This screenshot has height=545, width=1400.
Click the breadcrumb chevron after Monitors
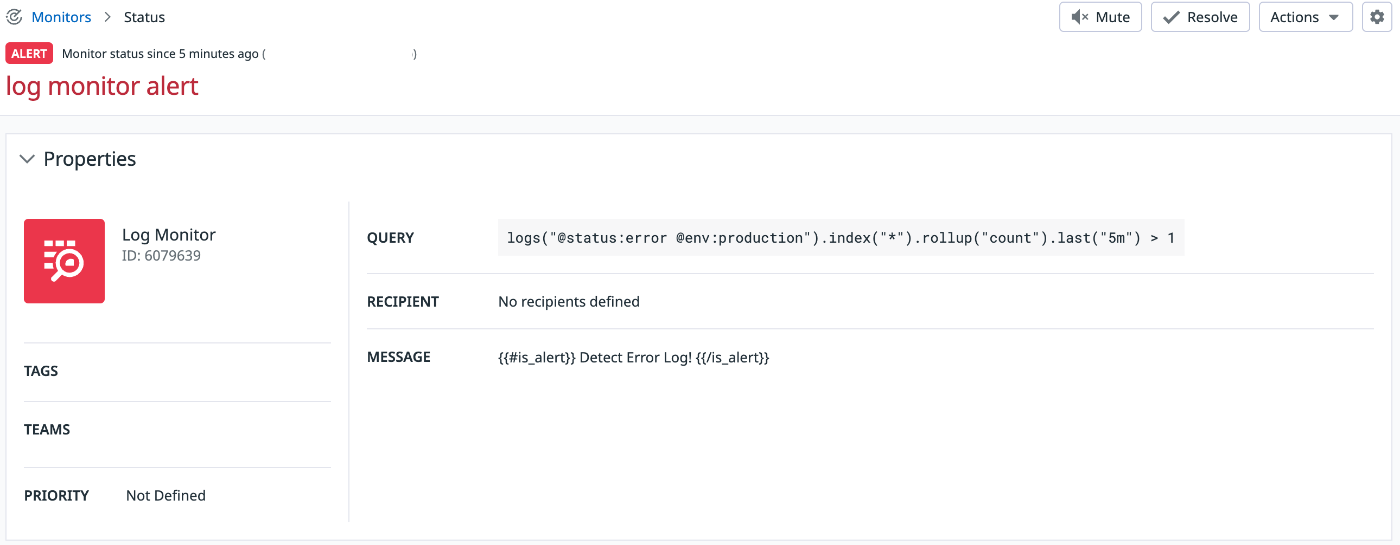[x=108, y=17]
